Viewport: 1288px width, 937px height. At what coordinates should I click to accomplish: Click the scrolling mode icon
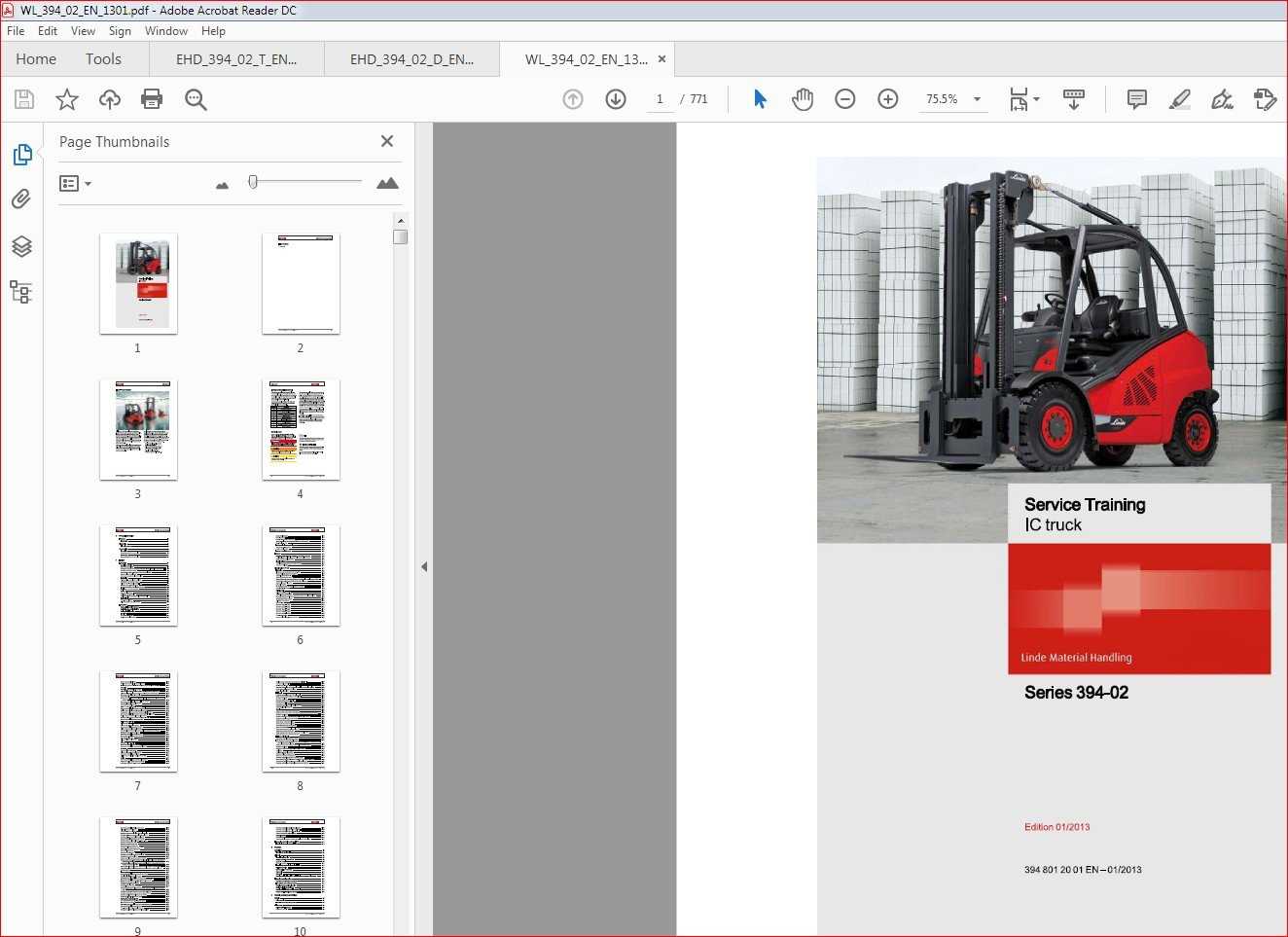(x=1074, y=99)
